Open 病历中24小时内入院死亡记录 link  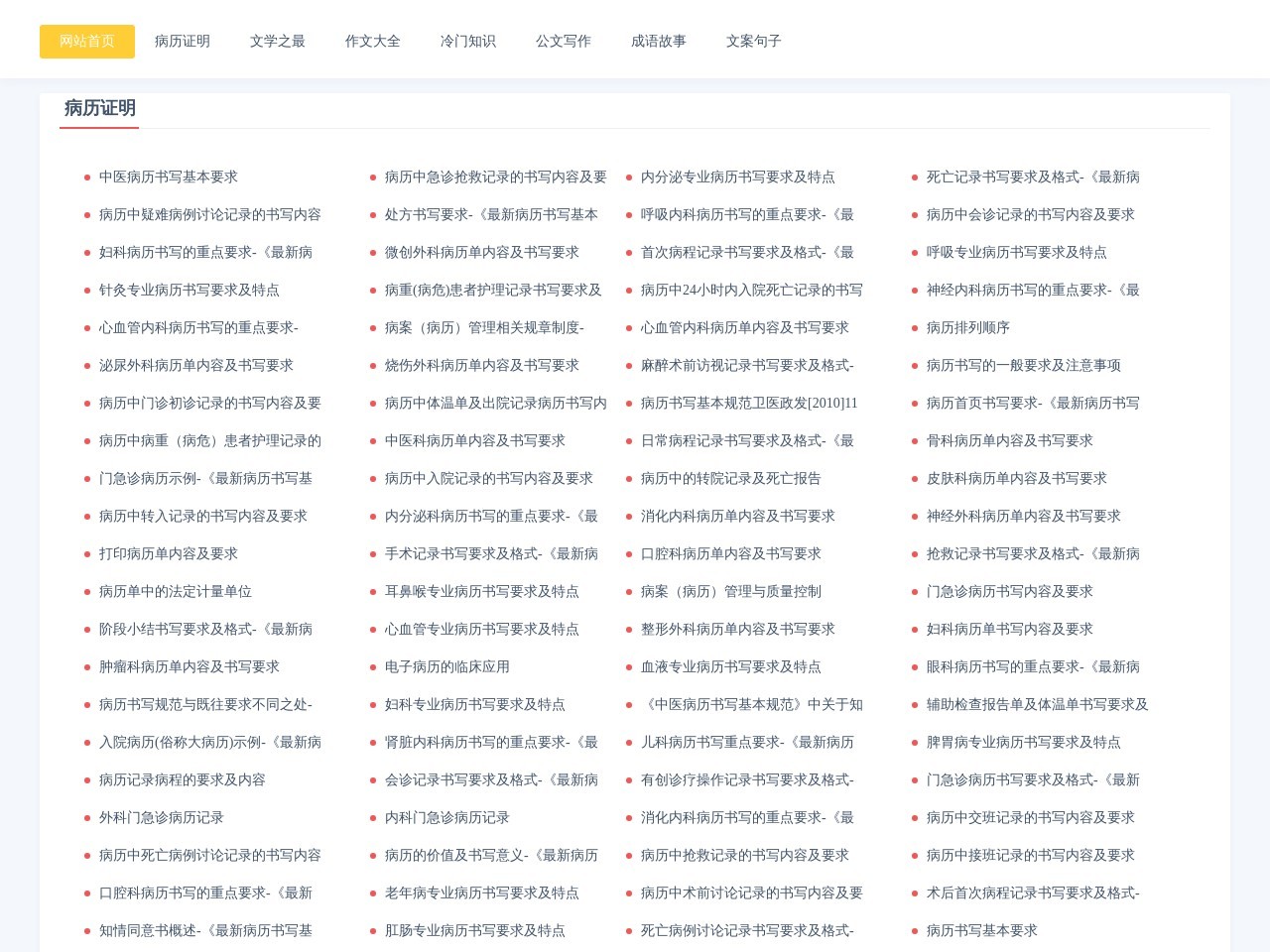752,291
